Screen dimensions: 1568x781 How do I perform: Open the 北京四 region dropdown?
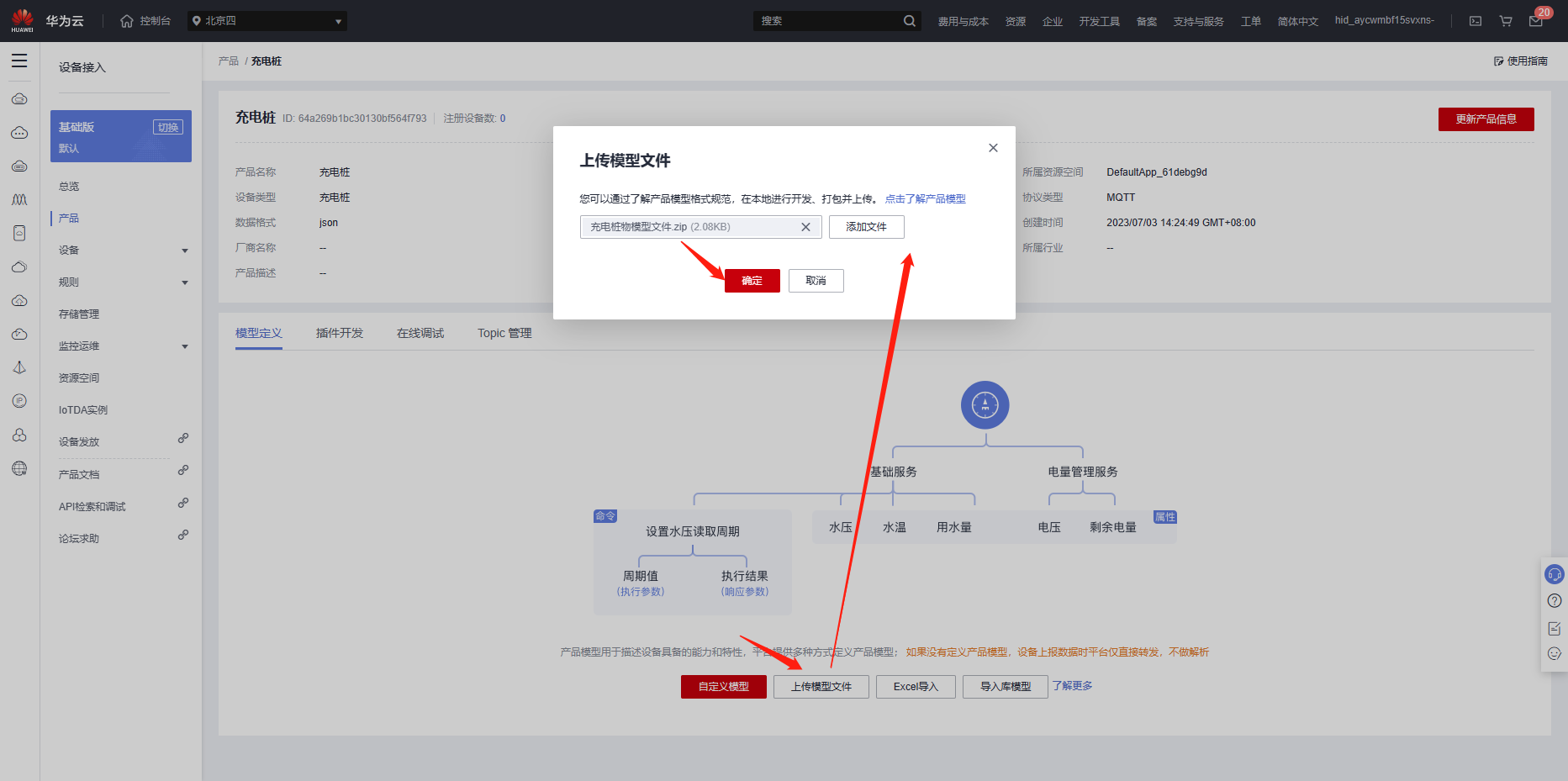267,21
